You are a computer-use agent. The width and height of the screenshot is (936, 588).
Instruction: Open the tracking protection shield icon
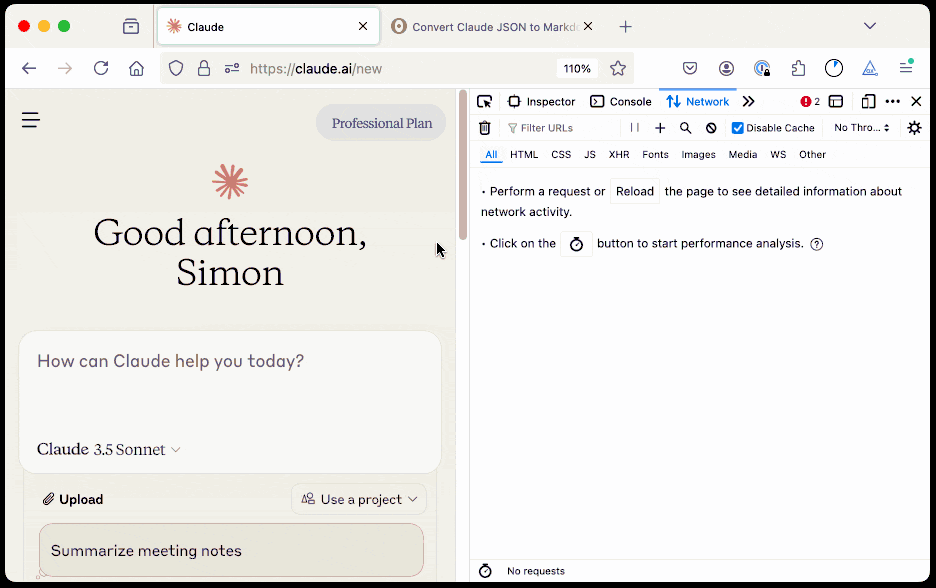[x=176, y=69]
